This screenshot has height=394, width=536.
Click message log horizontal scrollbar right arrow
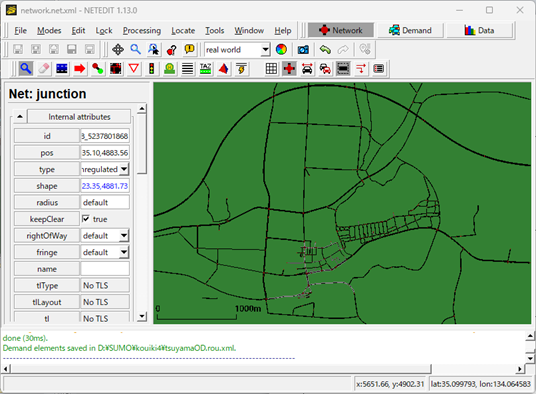point(520,369)
